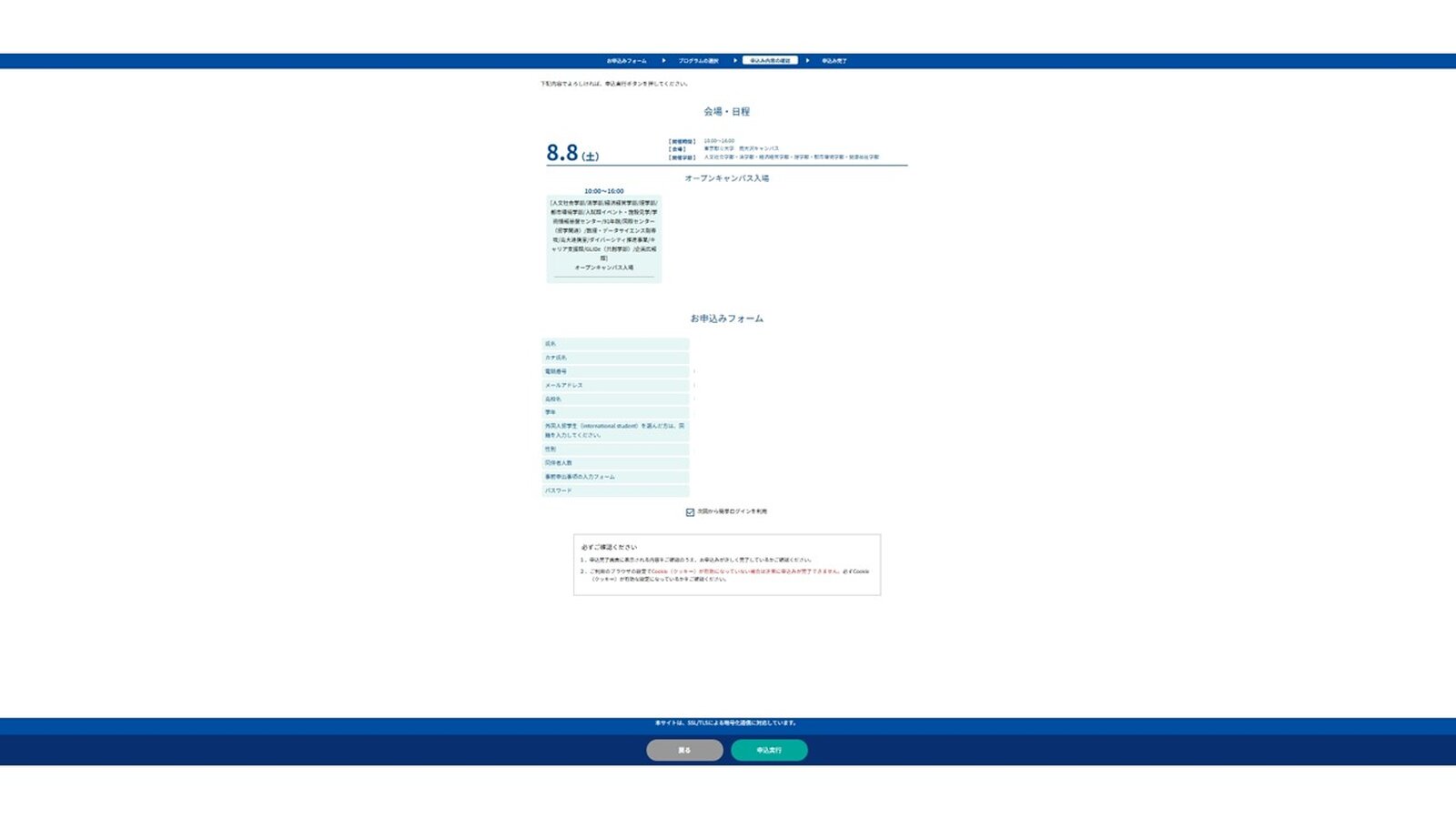The width and height of the screenshot is (1456, 819).
Task: Click the お申込みフォーム step in progress bar
Action: tap(626, 61)
